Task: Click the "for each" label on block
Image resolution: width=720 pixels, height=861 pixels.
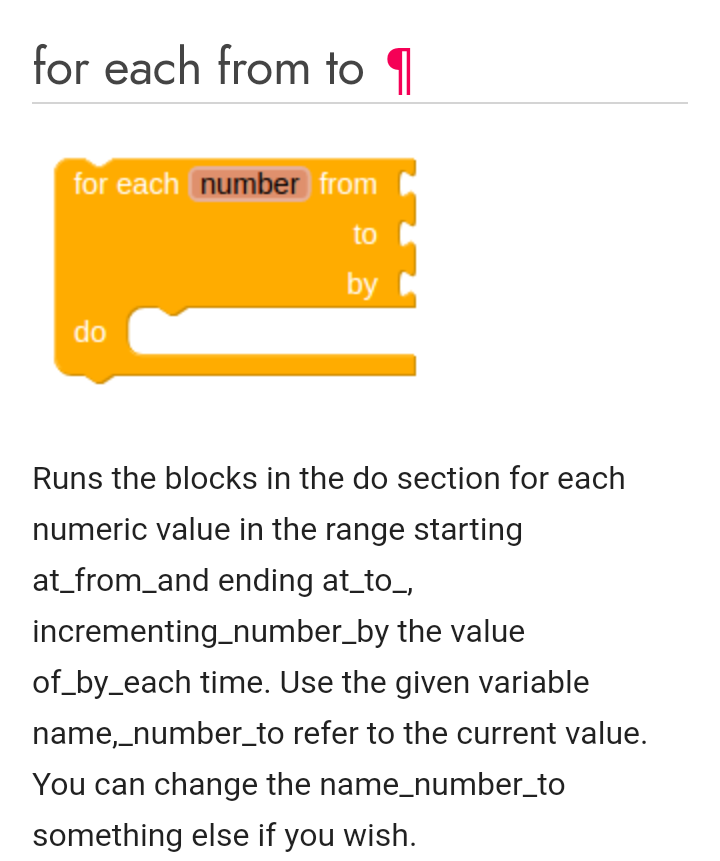Action: tap(126, 184)
